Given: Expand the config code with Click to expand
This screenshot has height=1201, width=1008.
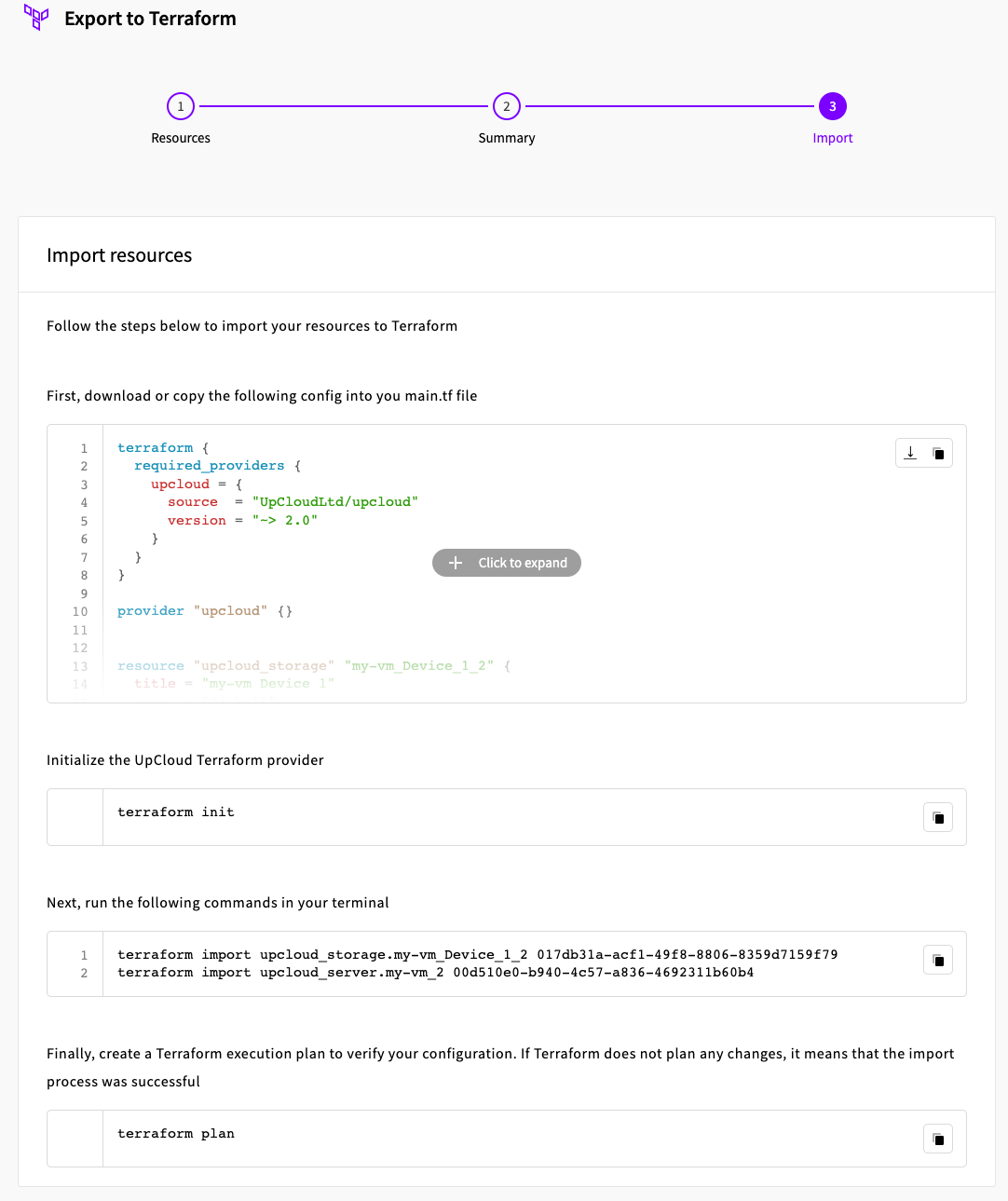Looking at the screenshot, I should (507, 563).
